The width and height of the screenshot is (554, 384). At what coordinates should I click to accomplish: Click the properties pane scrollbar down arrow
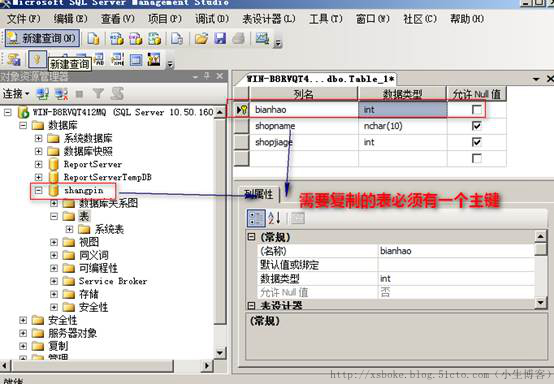541,302
